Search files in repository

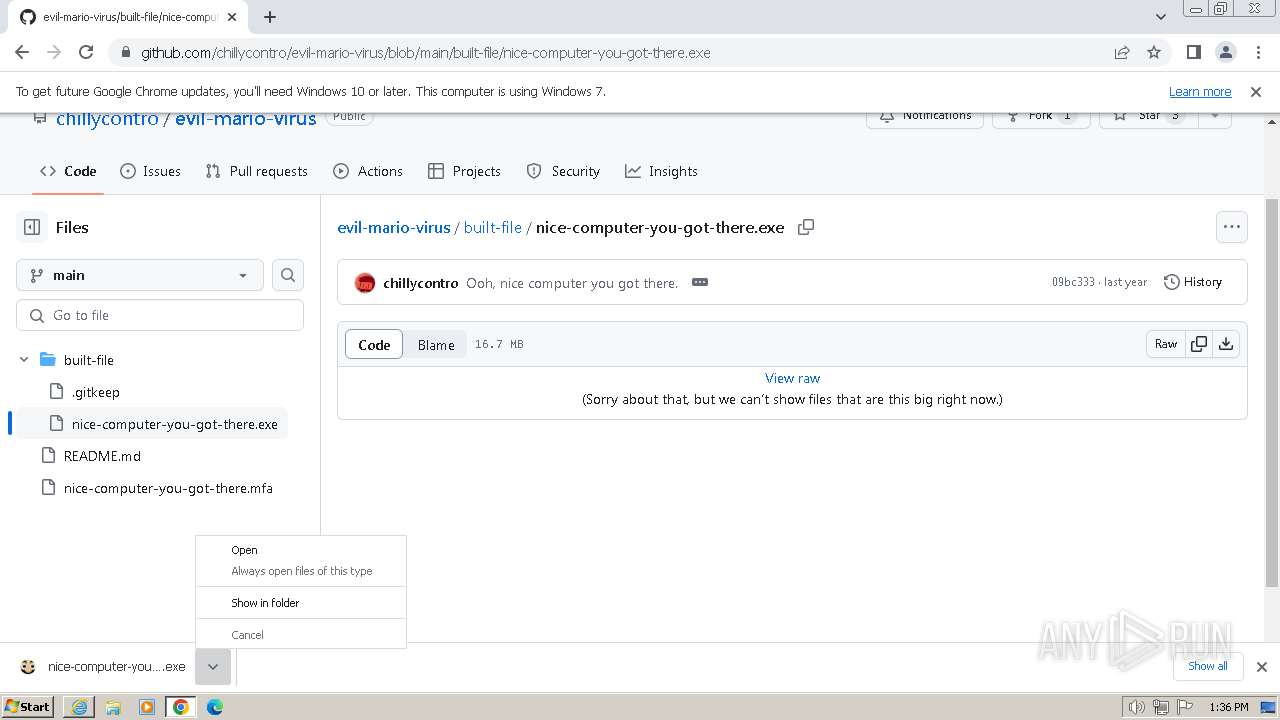288,275
